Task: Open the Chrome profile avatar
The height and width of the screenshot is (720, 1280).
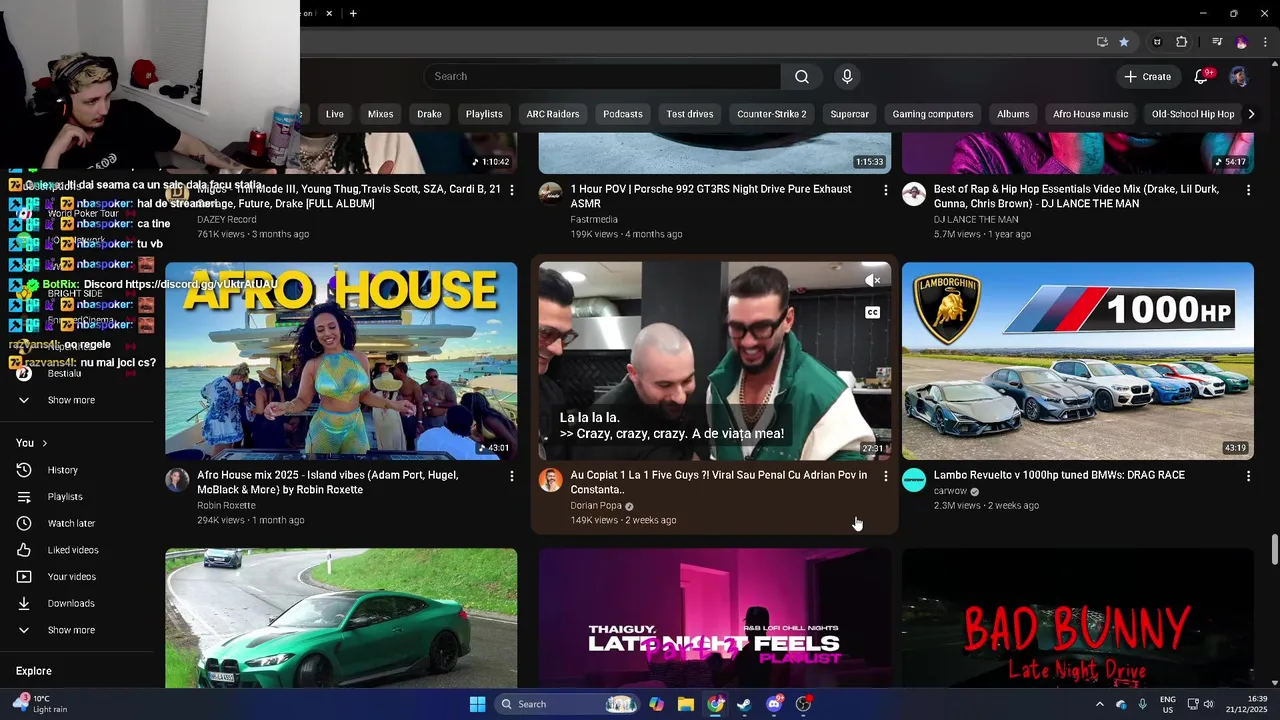Action: [x=1242, y=42]
